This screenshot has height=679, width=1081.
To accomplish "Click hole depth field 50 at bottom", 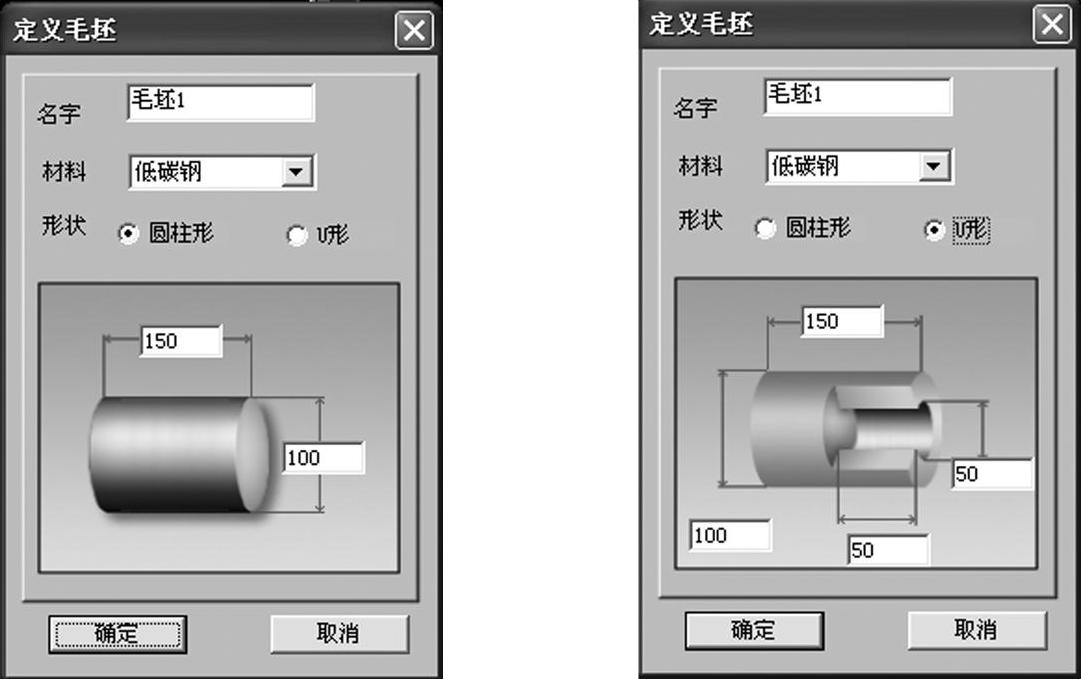I will 889,550.
